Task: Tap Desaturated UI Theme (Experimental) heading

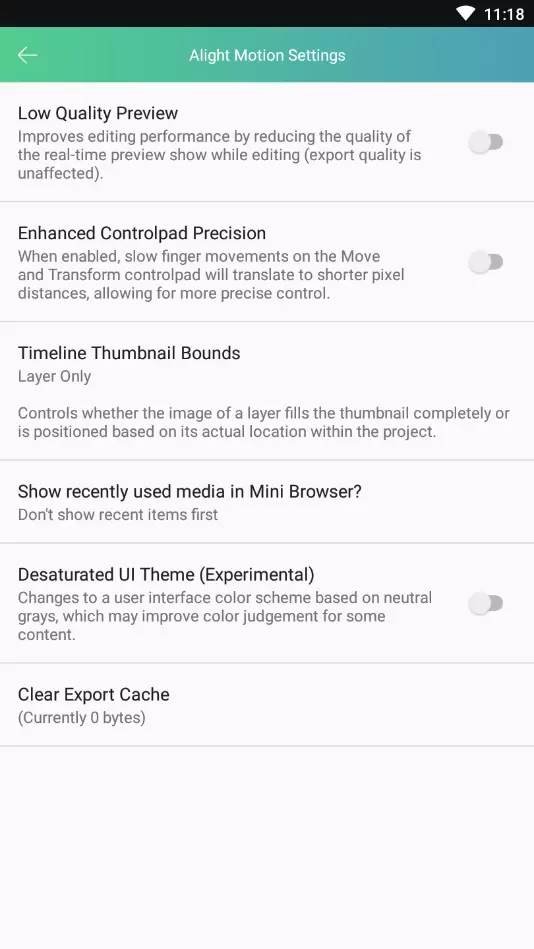Action: 166,574
